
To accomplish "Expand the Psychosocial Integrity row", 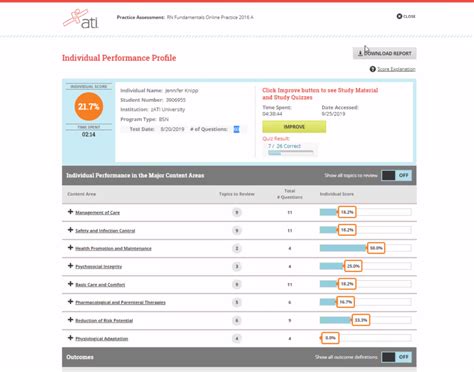I will click(x=70, y=266).
